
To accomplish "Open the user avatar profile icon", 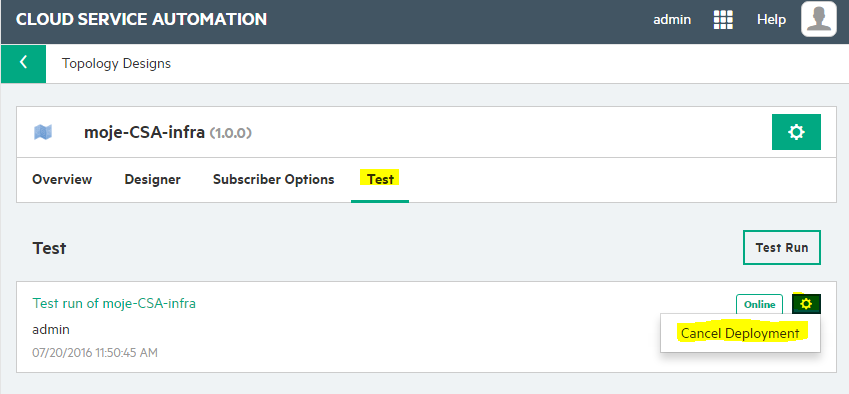I will coord(819,19).
